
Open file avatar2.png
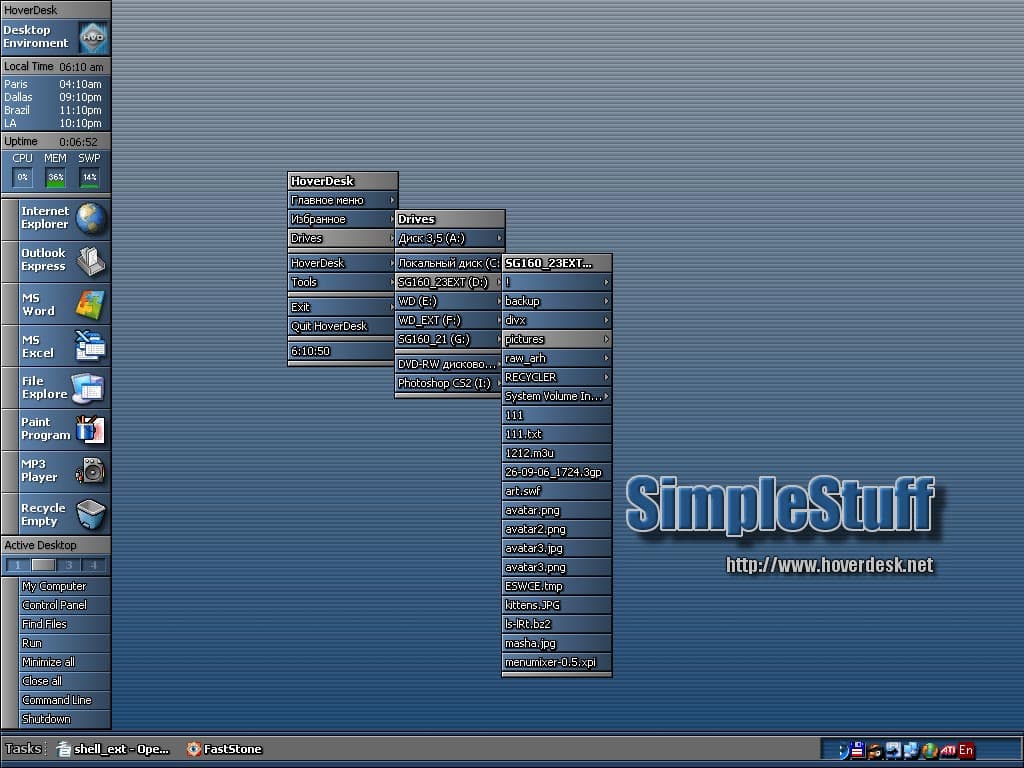click(x=556, y=529)
